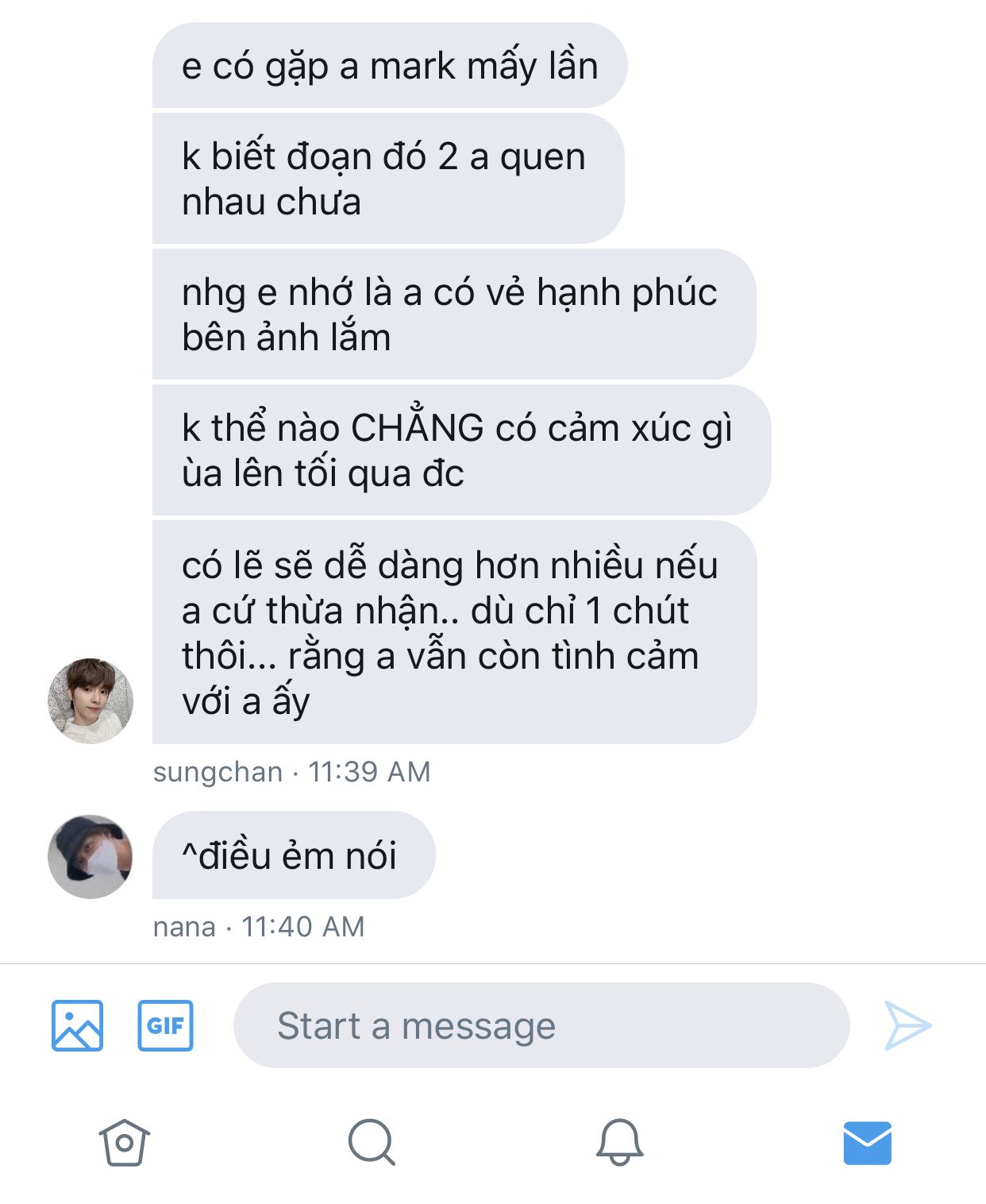Tap sungchan's profile avatar
986x1204 pixels.
tap(91, 700)
